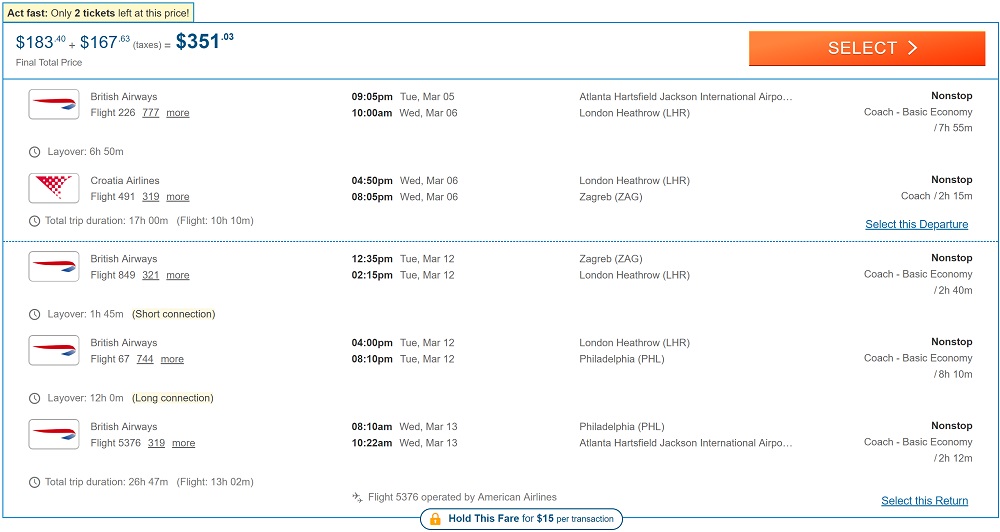This screenshot has height=532, width=1000.
Task: Click Hold This Fare for $15 button
Action: pos(521,519)
